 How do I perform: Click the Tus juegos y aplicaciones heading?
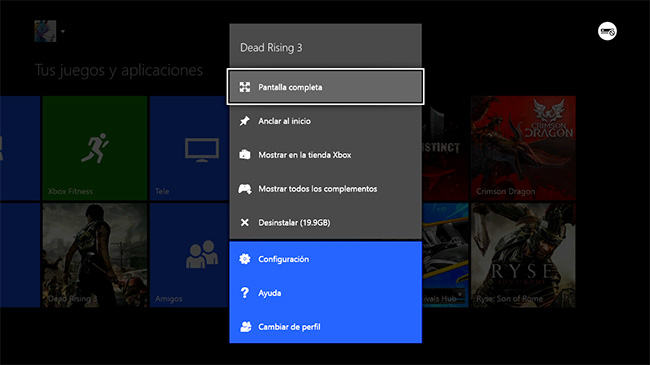(x=119, y=70)
